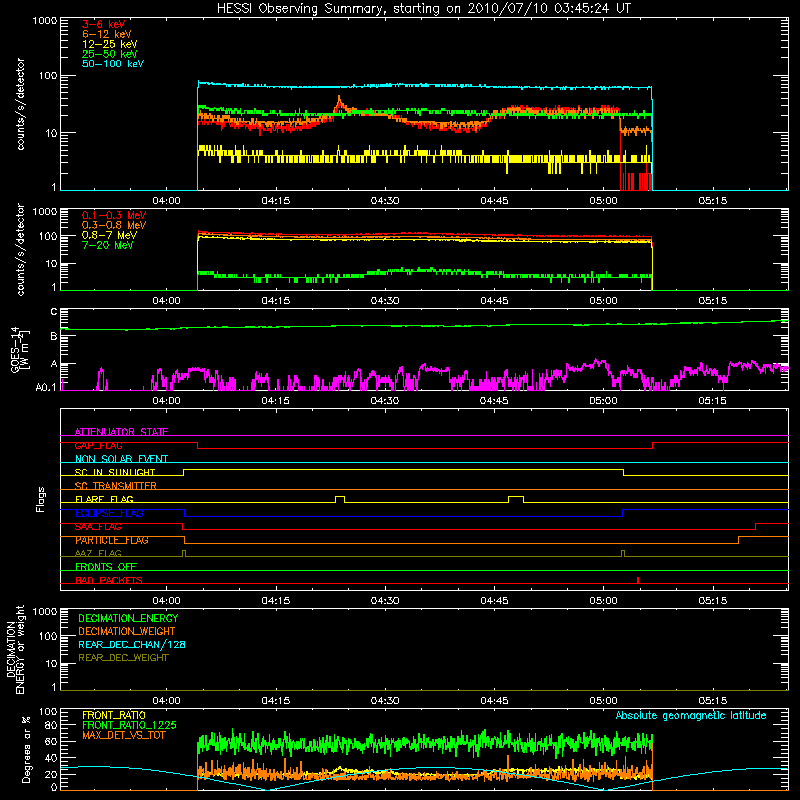This screenshot has width=800, height=800.
Task: Click the 04:30 tick label under MeV panel
Action: click(x=385, y=301)
